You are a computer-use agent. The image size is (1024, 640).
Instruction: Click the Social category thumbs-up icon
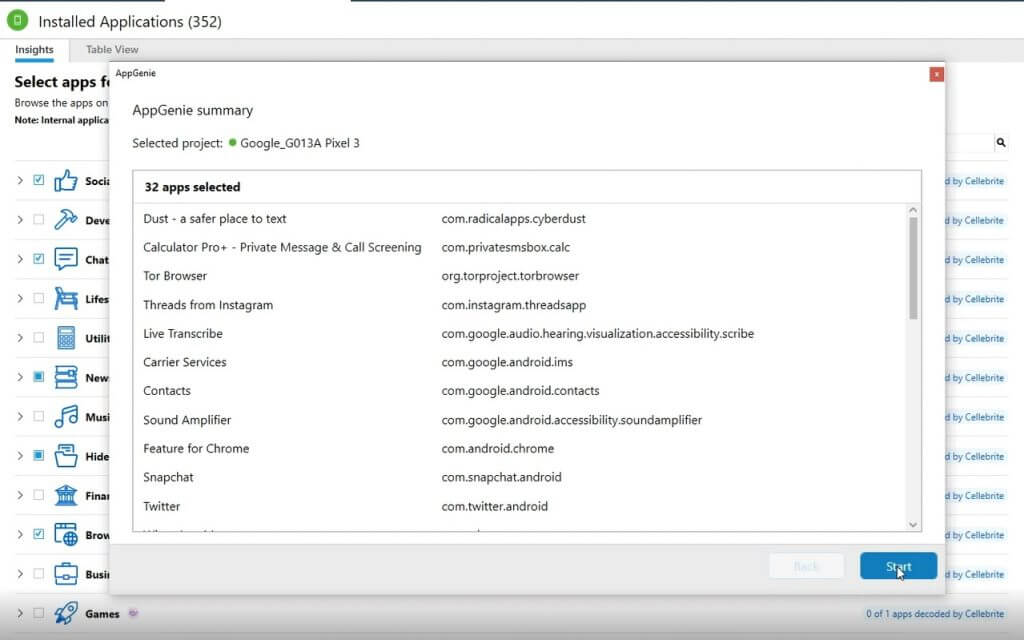tap(65, 181)
